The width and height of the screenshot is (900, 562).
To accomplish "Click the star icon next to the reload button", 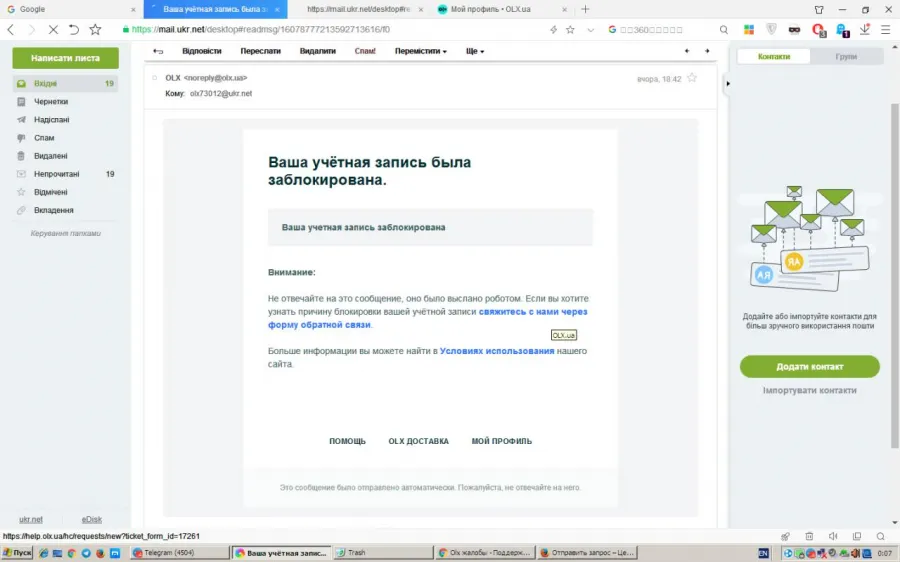I will (x=95, y=29).
